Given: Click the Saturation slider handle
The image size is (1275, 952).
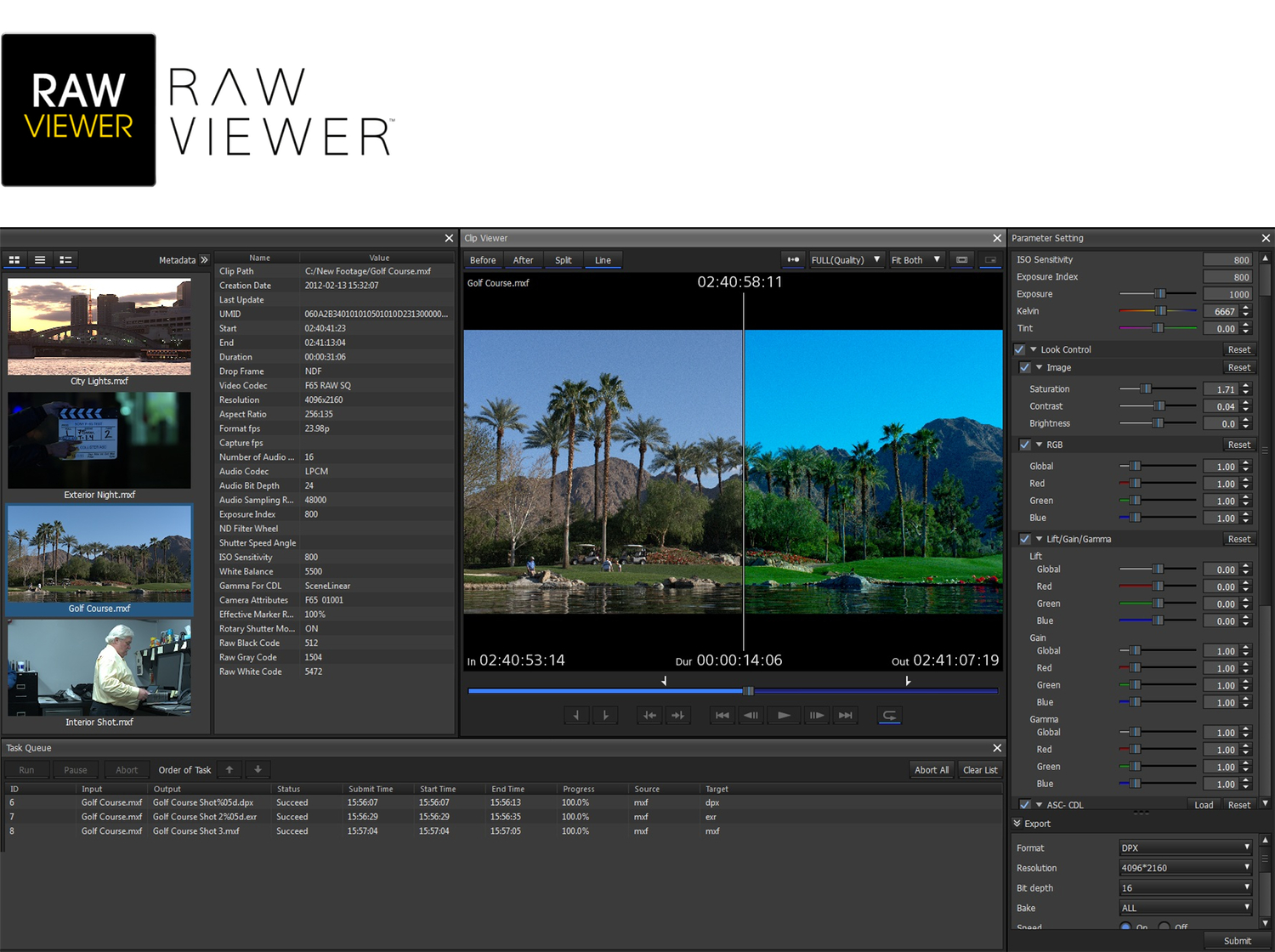Looking at the screenshot, I should tap(1146, 388).
